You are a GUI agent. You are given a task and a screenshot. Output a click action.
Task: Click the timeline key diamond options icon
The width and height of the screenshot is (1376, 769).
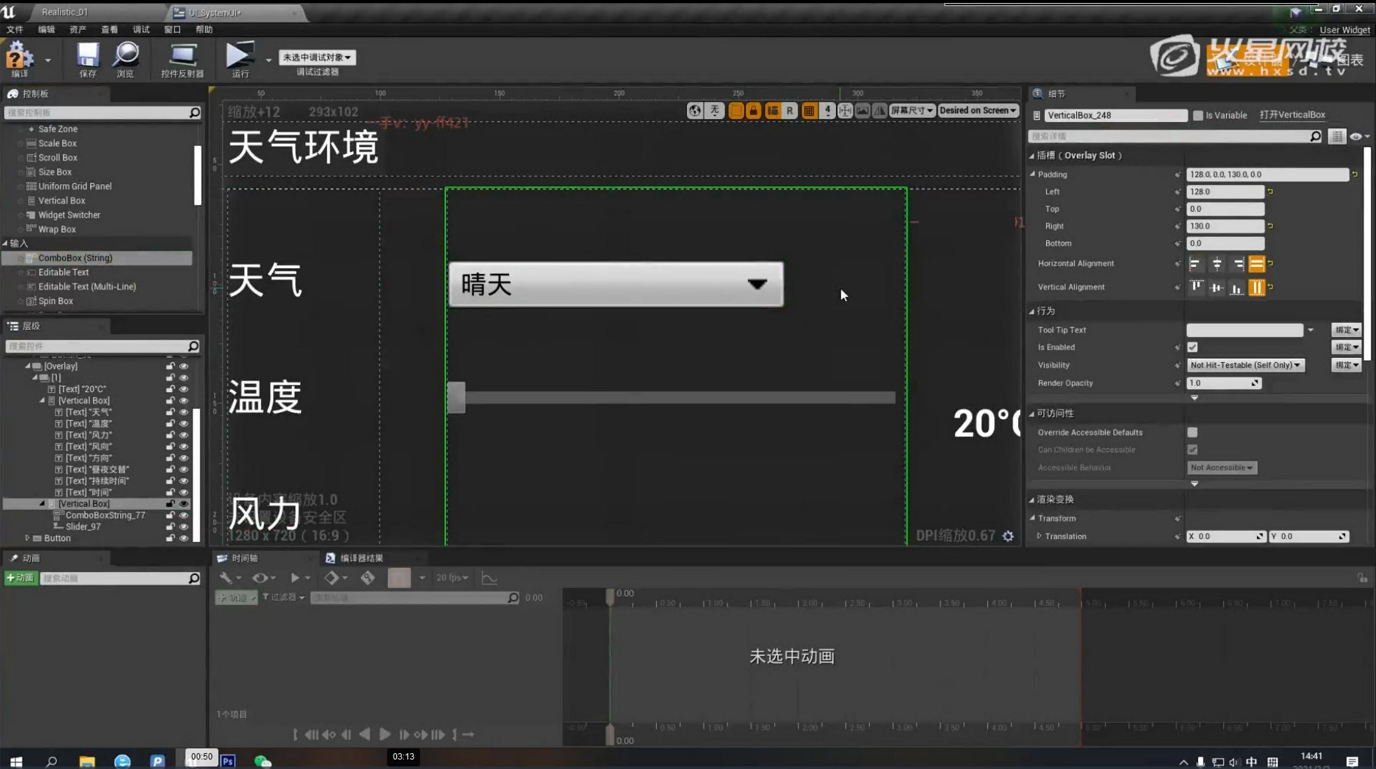click(x=334, y=578)
